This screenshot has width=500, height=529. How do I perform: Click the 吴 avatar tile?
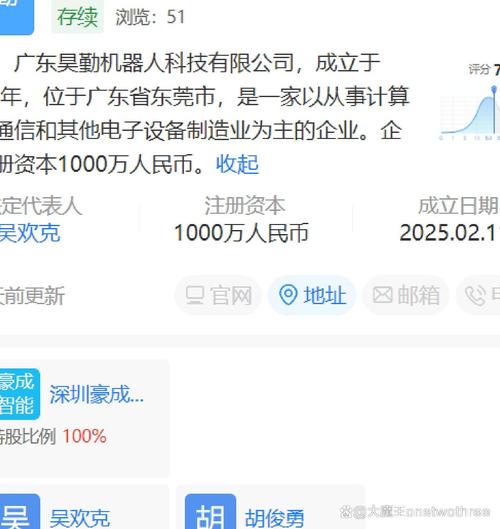coord(20,511)
